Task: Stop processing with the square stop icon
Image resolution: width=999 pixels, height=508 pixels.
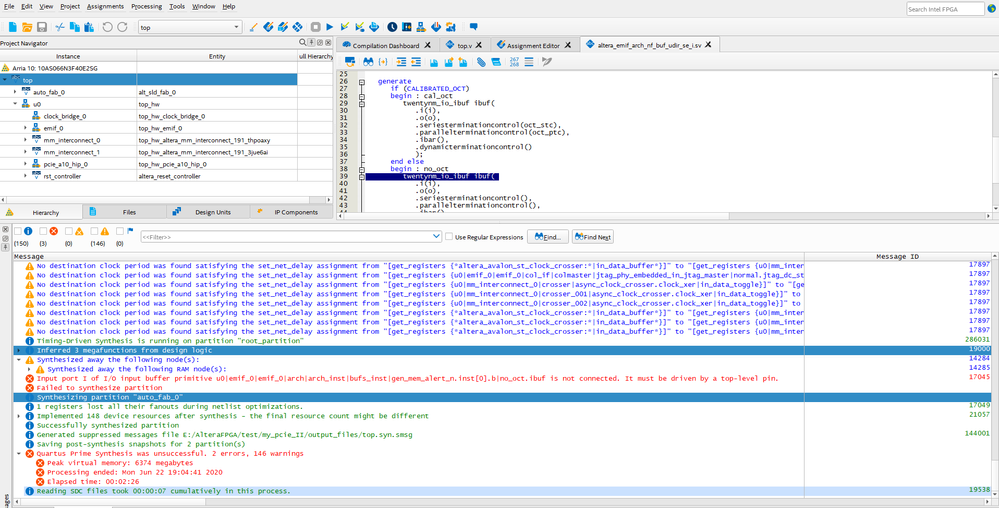Action: (315, 27)
